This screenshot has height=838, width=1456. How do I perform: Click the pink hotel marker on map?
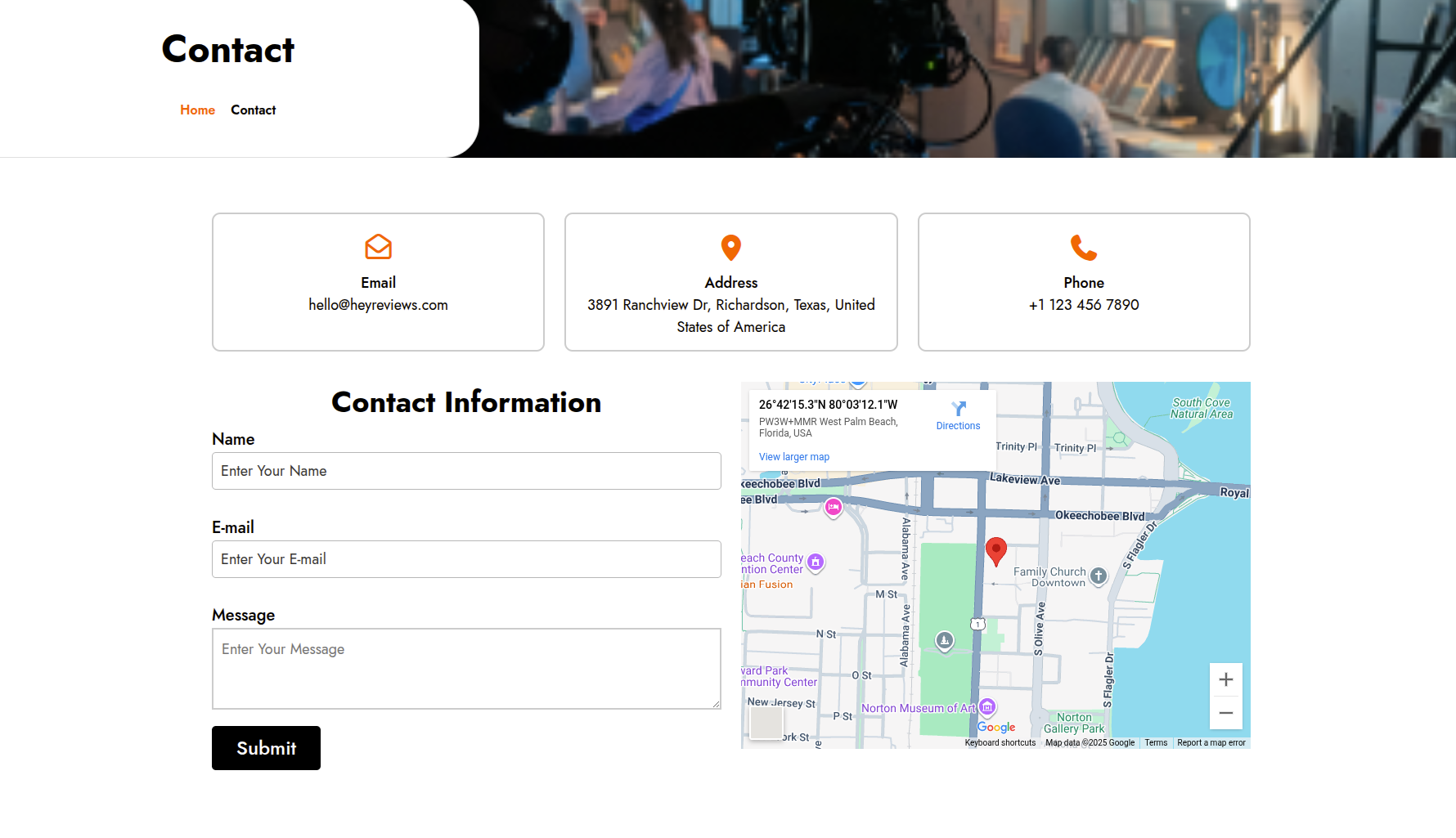(x=834, y=508)
